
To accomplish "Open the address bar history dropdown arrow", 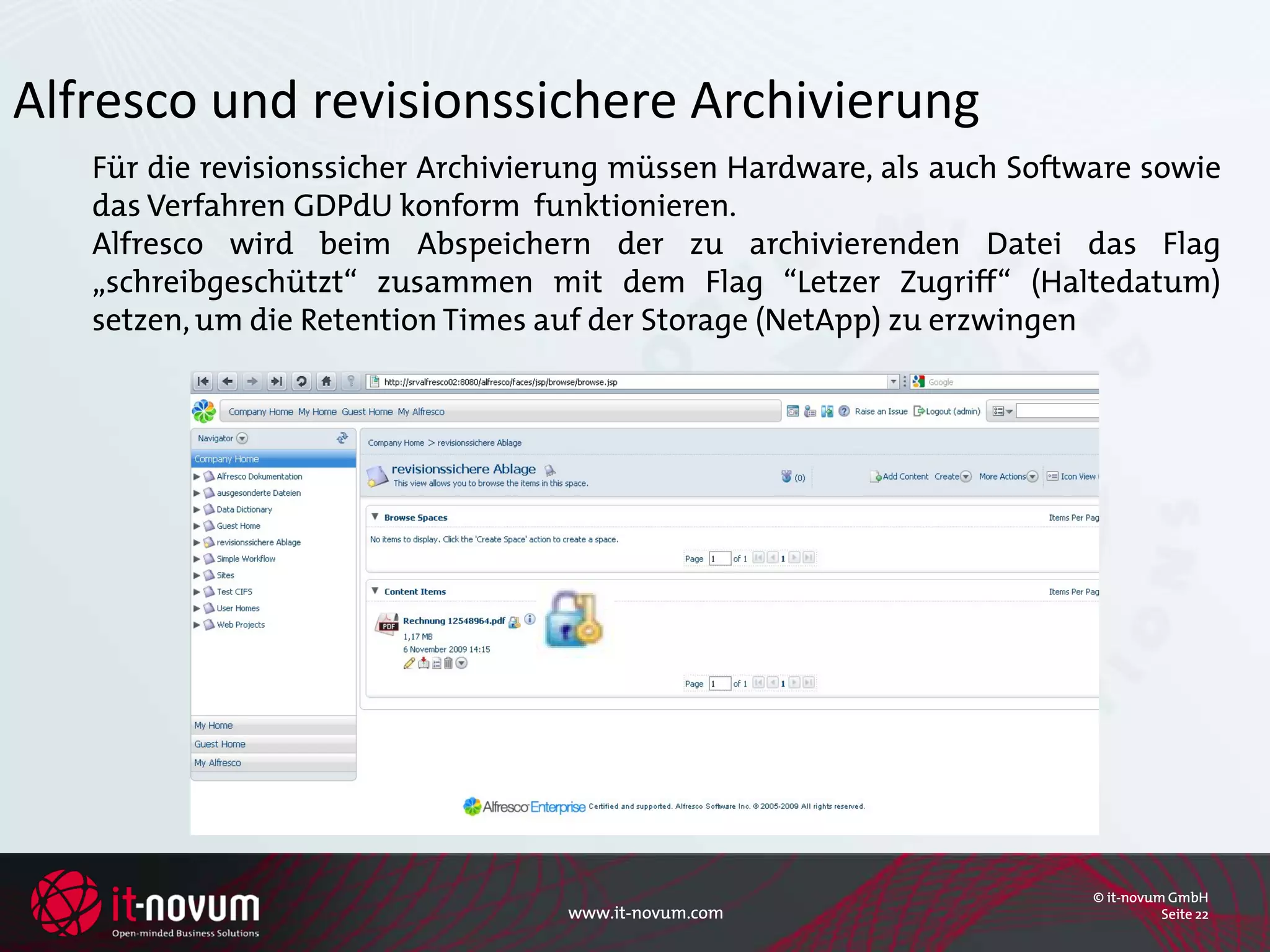I will pyautogui.click(x=894, y=382).
